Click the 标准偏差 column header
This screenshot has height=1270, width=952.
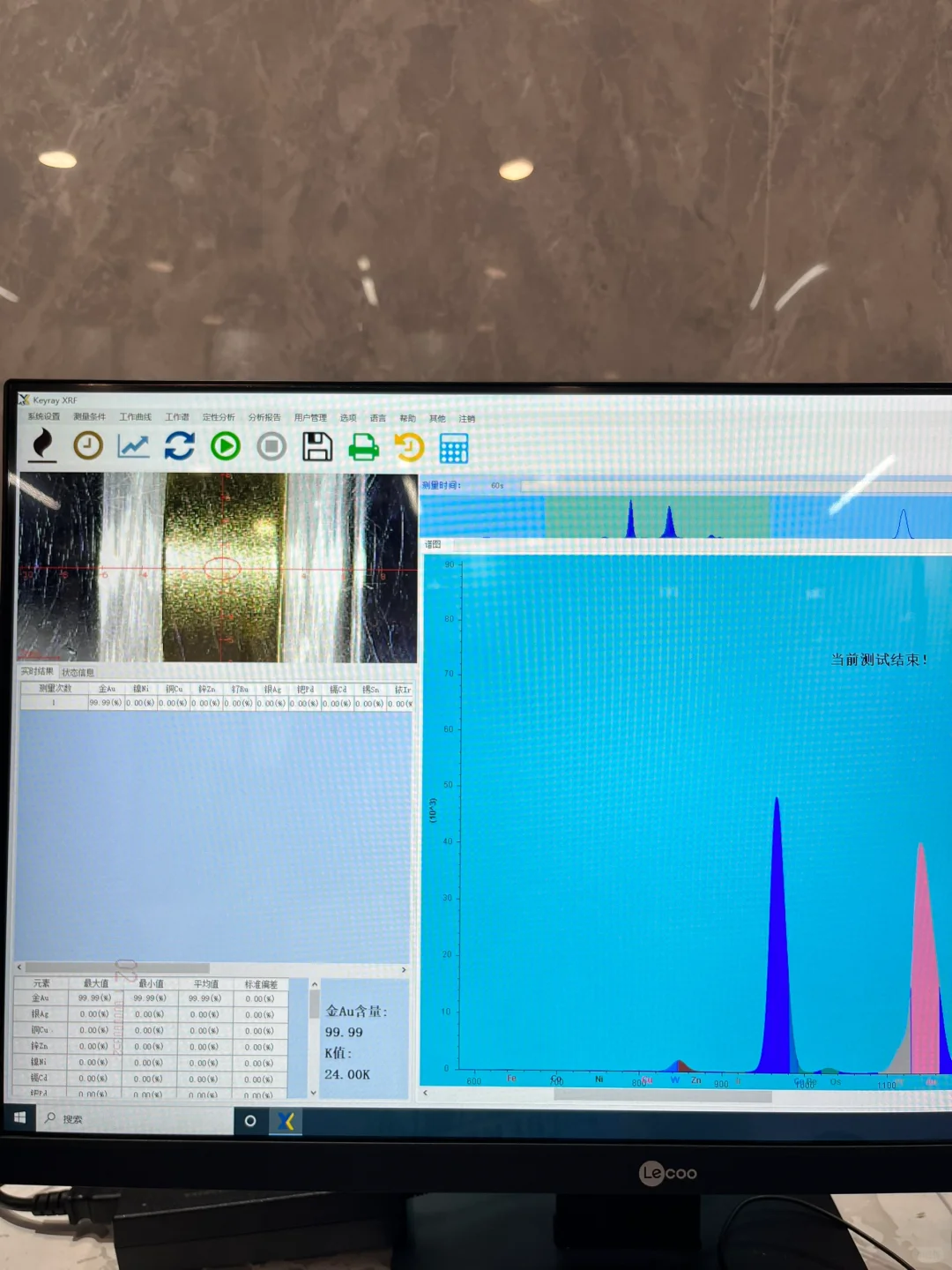[x=260, y=984]
